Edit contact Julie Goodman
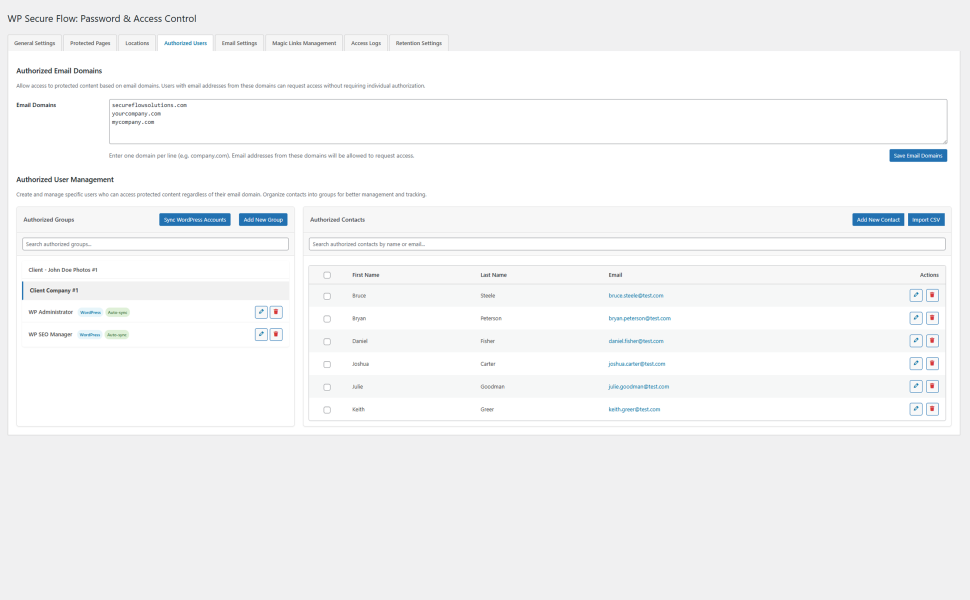 click(916, 387)
